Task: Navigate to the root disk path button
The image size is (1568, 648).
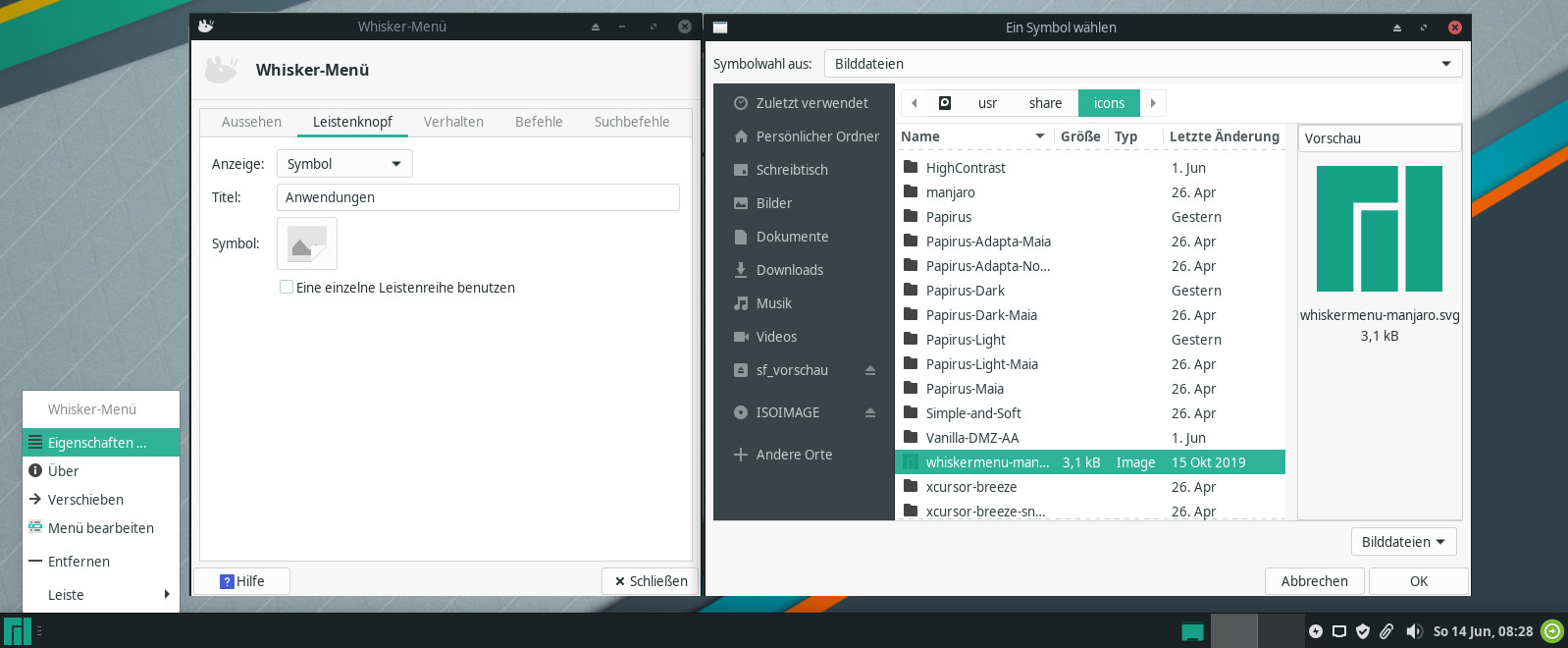Action: click(x=944, y=103)
